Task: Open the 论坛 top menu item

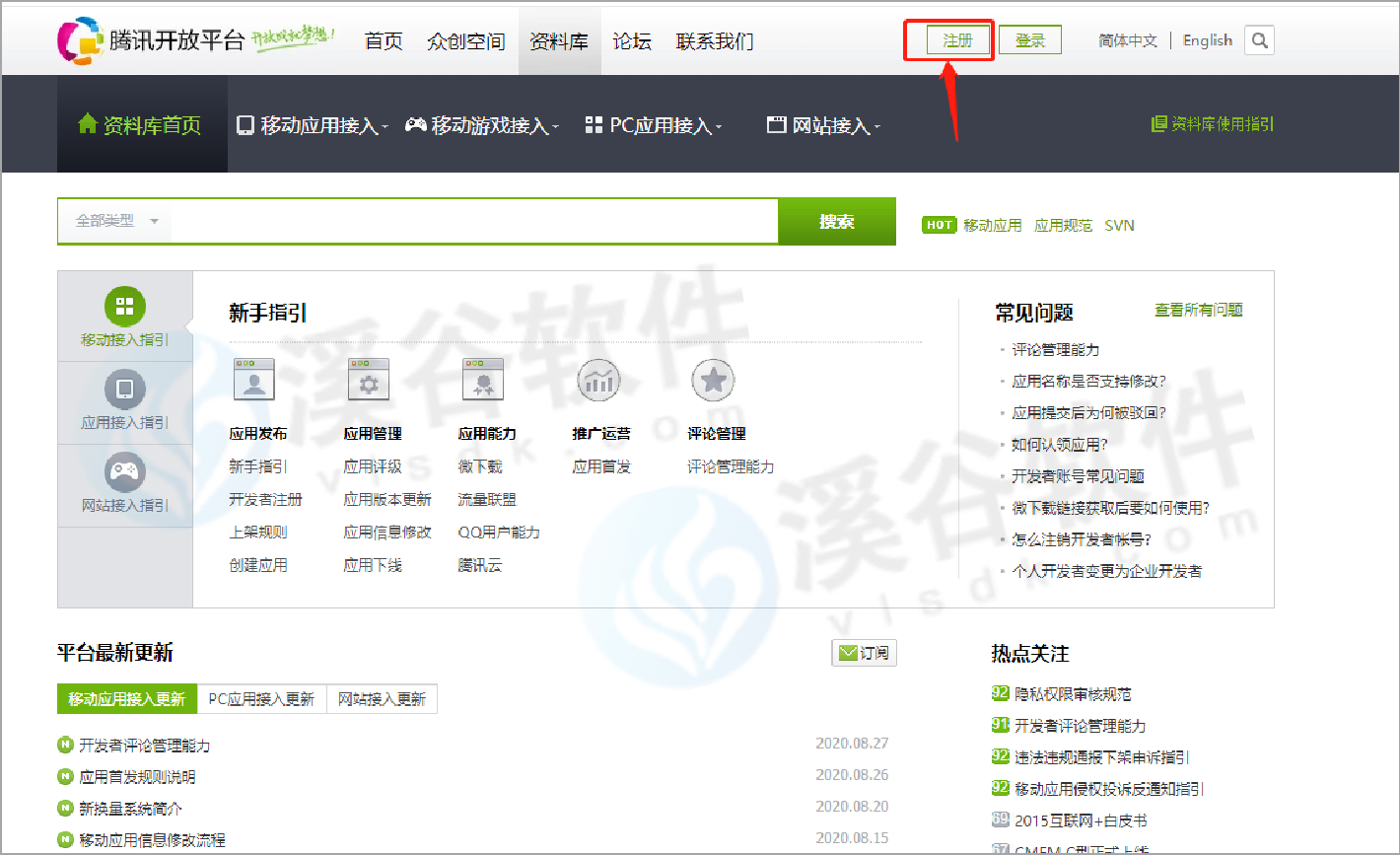Action: [x=632, y=41]
